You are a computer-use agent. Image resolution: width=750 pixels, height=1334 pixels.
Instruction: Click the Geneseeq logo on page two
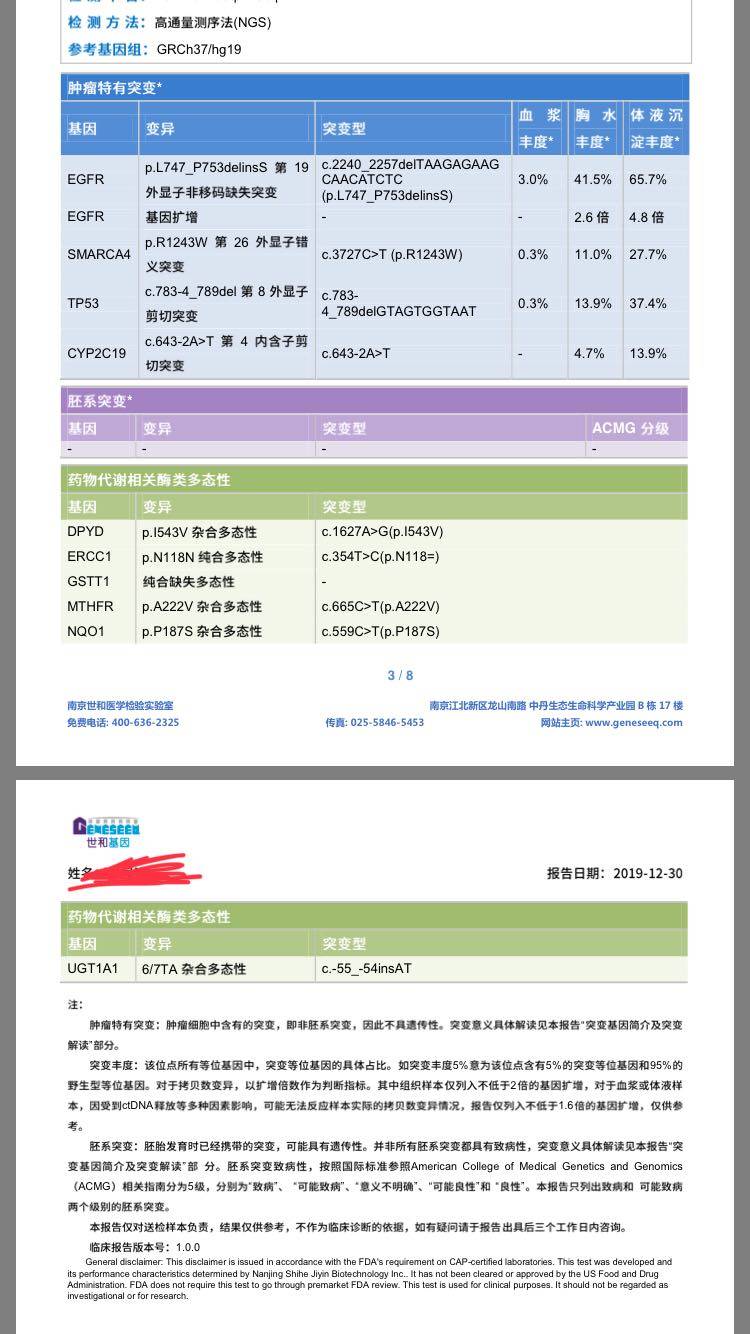click(106, 831)
